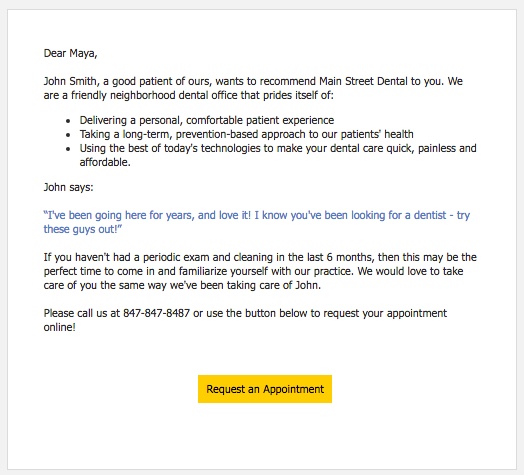Click the blue text "these guys out!"

(x=83, y=229)
